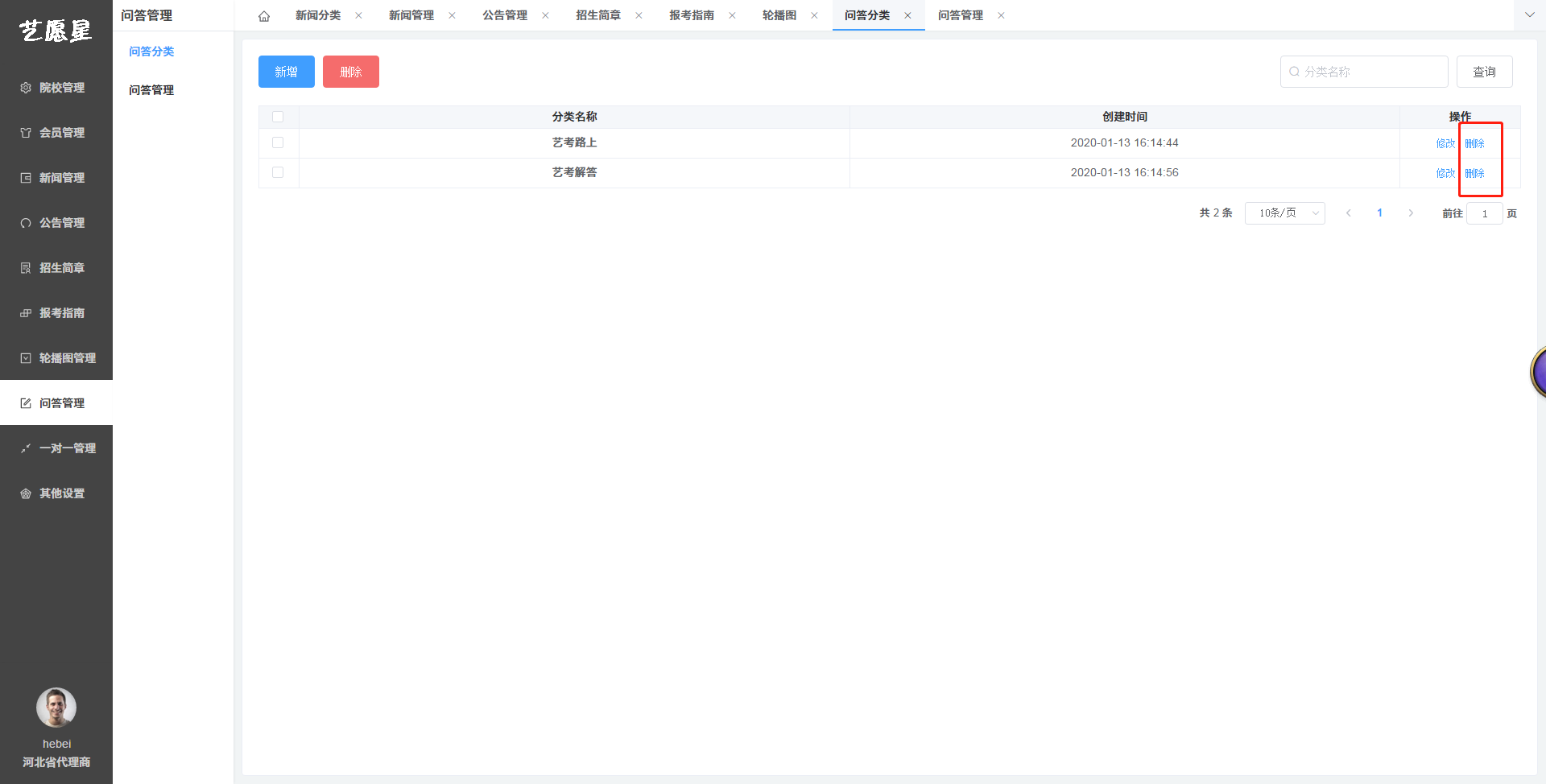Click timestamp 2020-01-13 16:14:56
This screenshot has width=1546, height=784.
(1125, 172)
